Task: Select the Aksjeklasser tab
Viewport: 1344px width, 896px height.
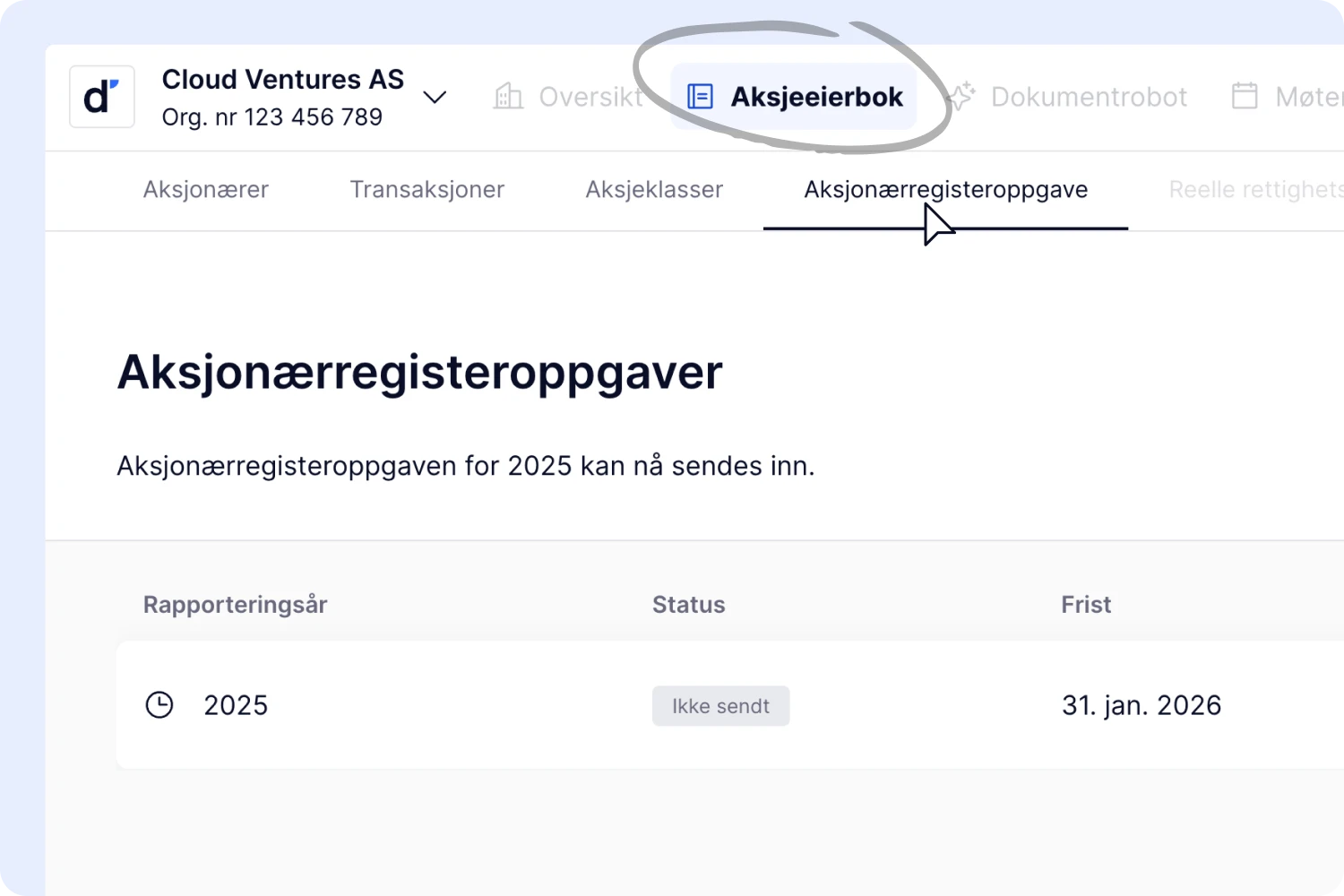Action: 654,190
